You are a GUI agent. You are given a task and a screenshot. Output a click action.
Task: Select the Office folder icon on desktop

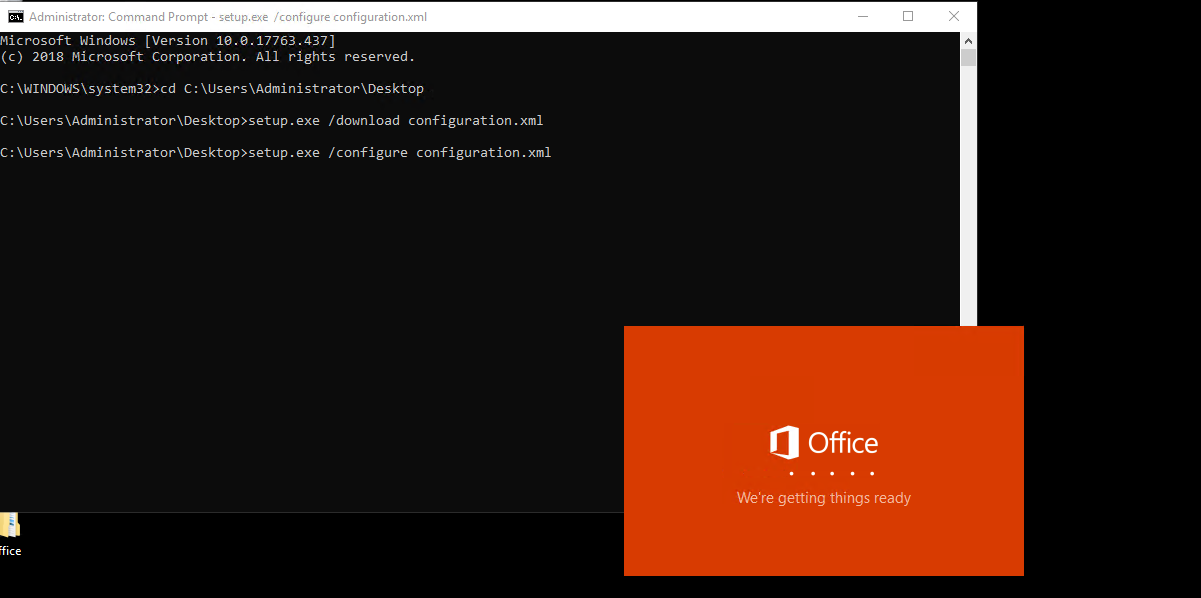[10, 534]
